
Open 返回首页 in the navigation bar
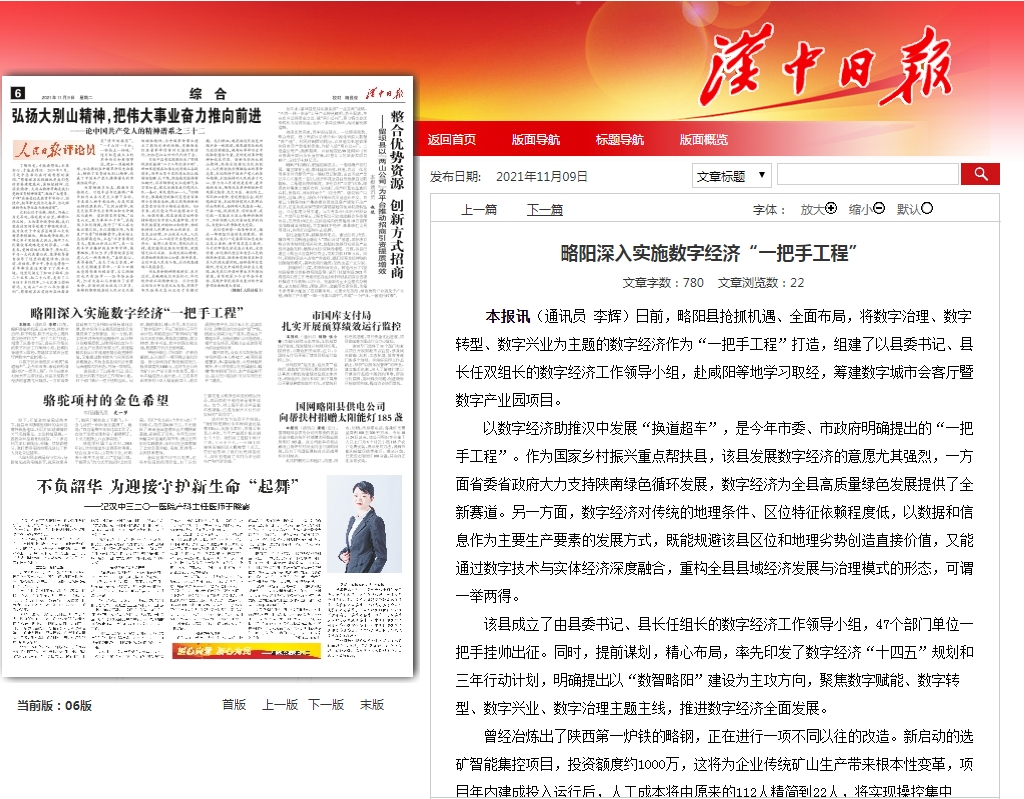(x=452, y=139)
